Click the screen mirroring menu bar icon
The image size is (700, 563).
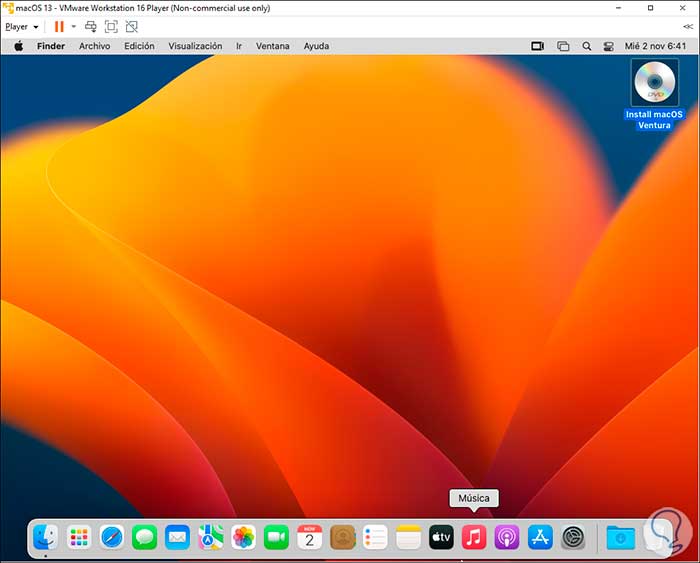(538, 46)
